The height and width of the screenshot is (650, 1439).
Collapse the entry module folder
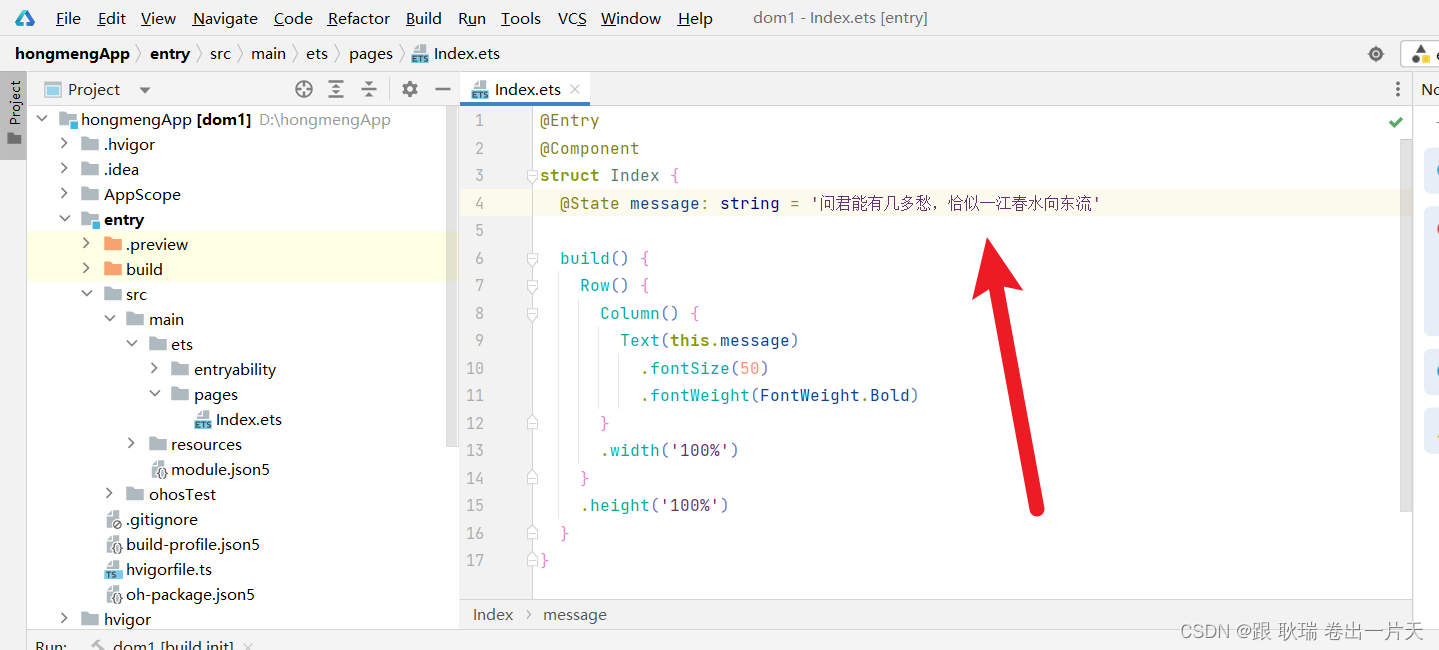[65, 219]
